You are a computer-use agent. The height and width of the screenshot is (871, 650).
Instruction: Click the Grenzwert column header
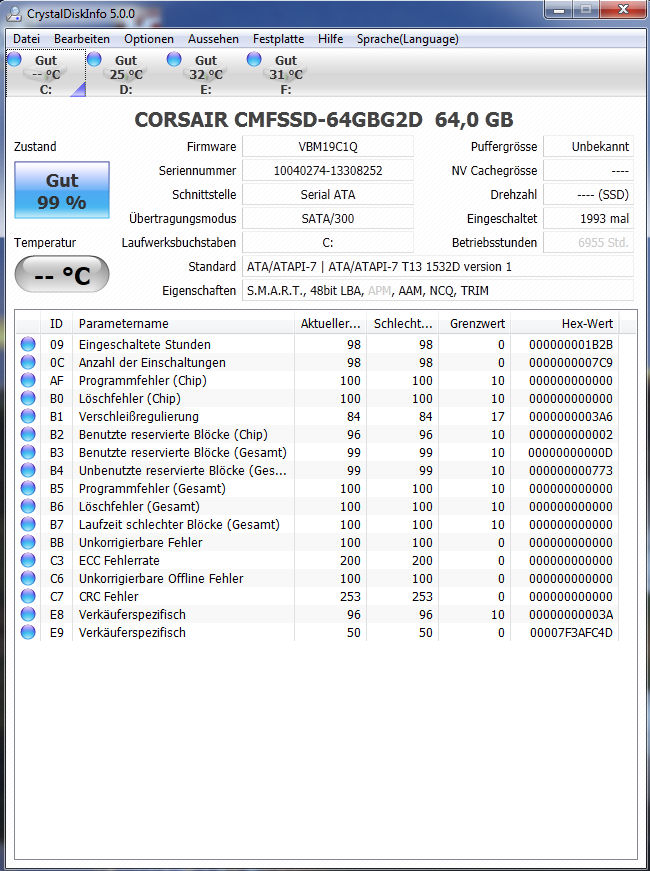(475, 323)
